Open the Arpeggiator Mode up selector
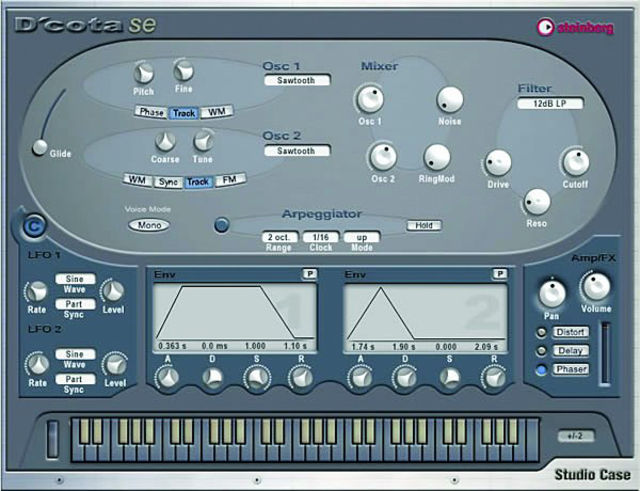The image size is (640, 491). coord(362,237)
